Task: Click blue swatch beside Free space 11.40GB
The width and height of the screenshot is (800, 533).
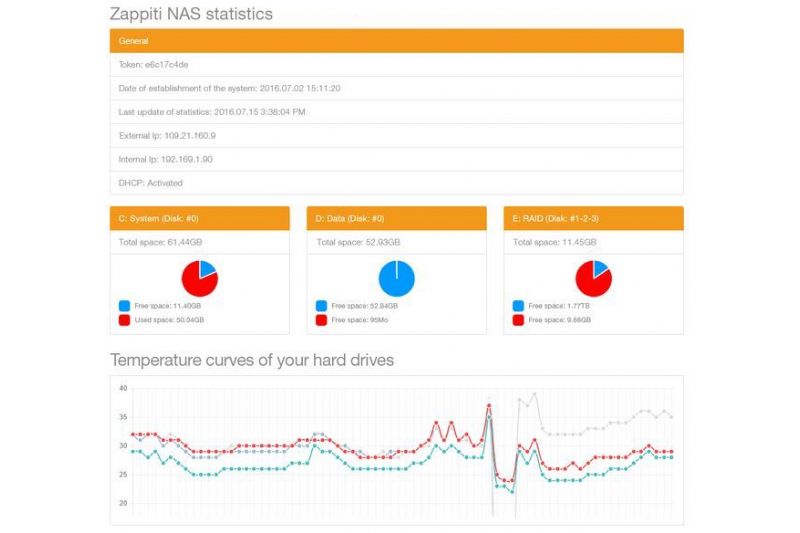Action: (x=124, y=306)
